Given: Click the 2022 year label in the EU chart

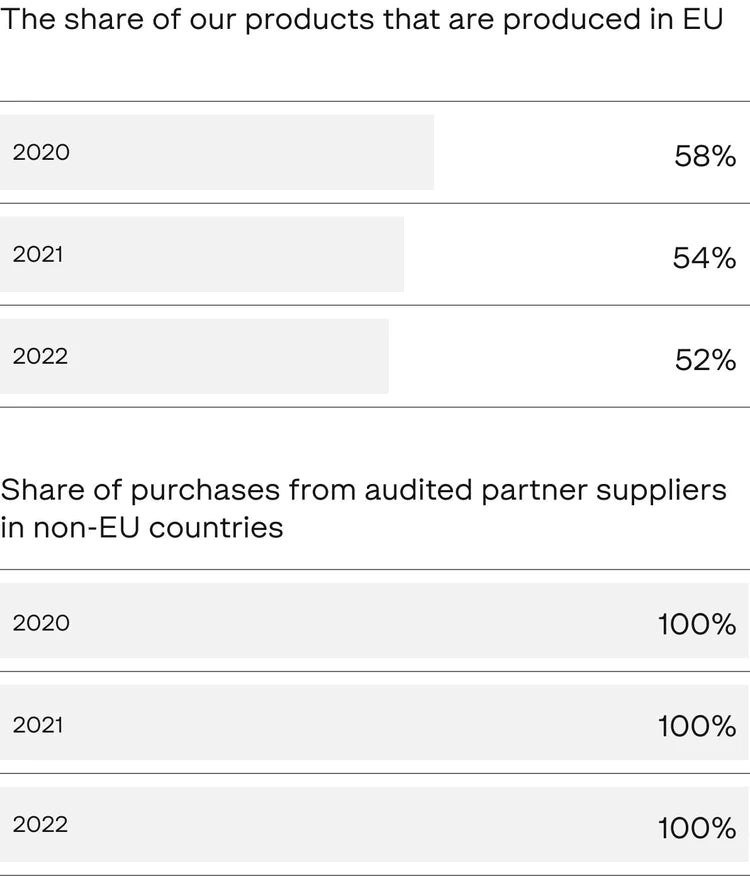Looking at the screenshot, I should (40, 357).
